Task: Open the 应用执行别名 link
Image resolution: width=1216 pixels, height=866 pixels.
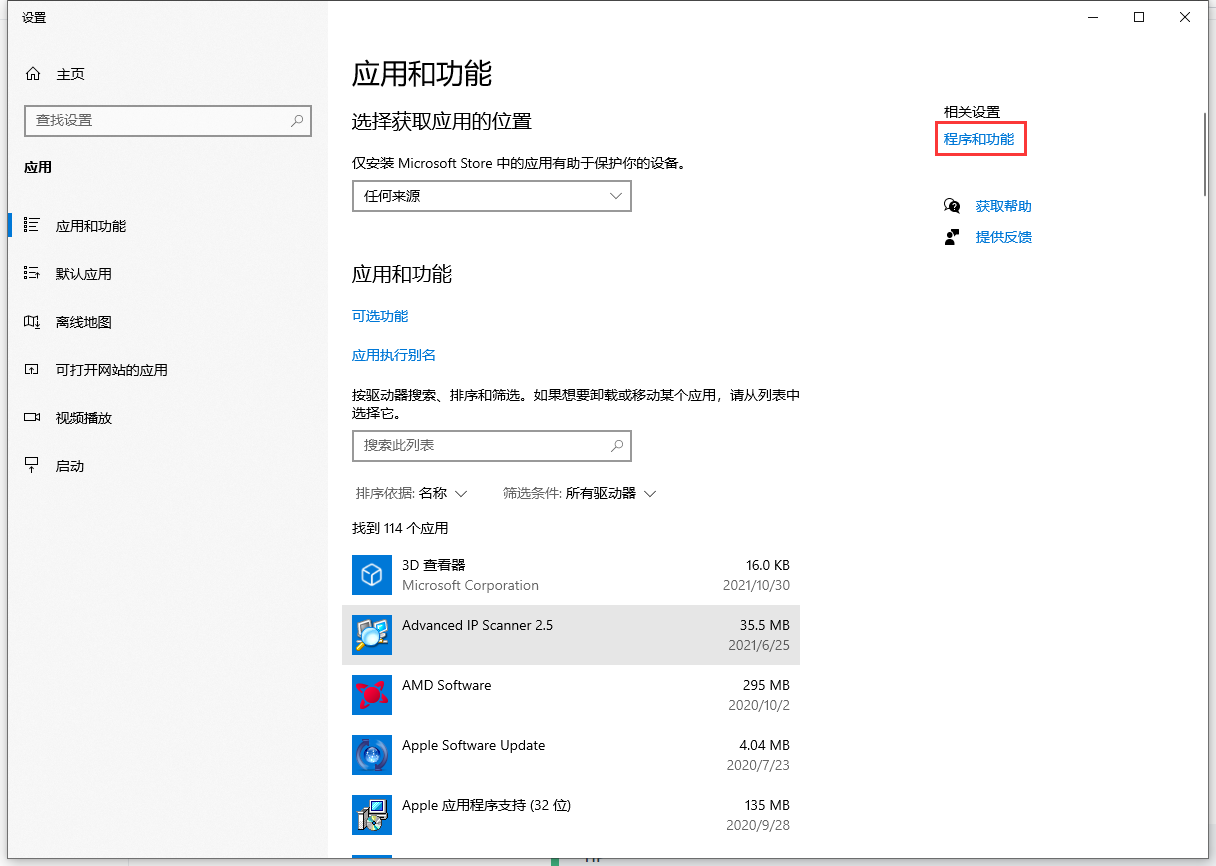Action: (394, 355)
